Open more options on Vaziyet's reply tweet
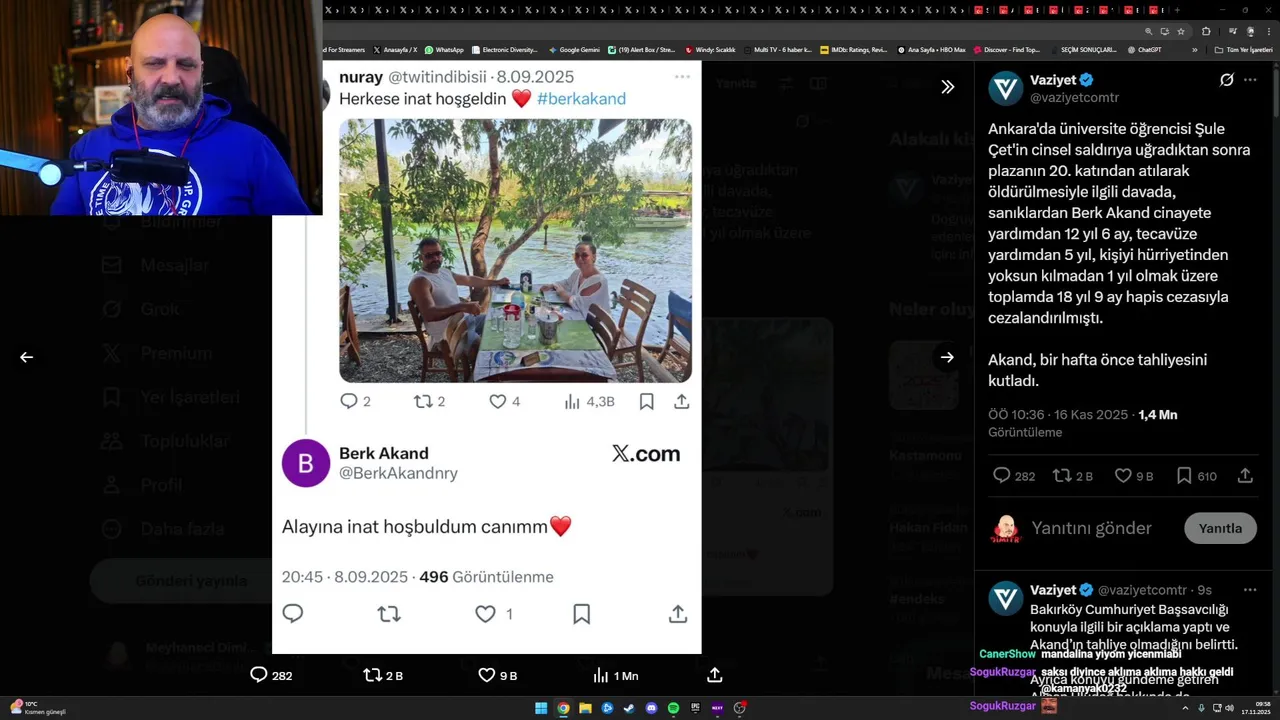The height and width of the screenshot is (720, 1280). tap(1250, 590)
